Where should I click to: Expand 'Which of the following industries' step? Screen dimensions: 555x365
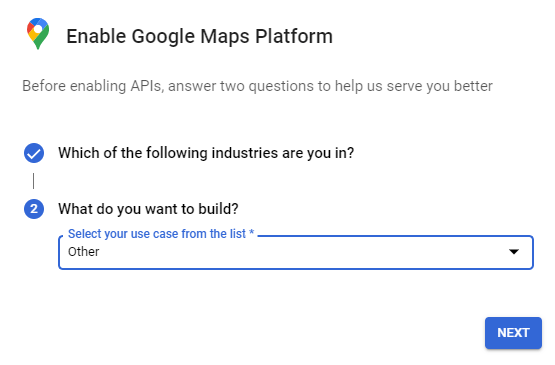[206, 153]
